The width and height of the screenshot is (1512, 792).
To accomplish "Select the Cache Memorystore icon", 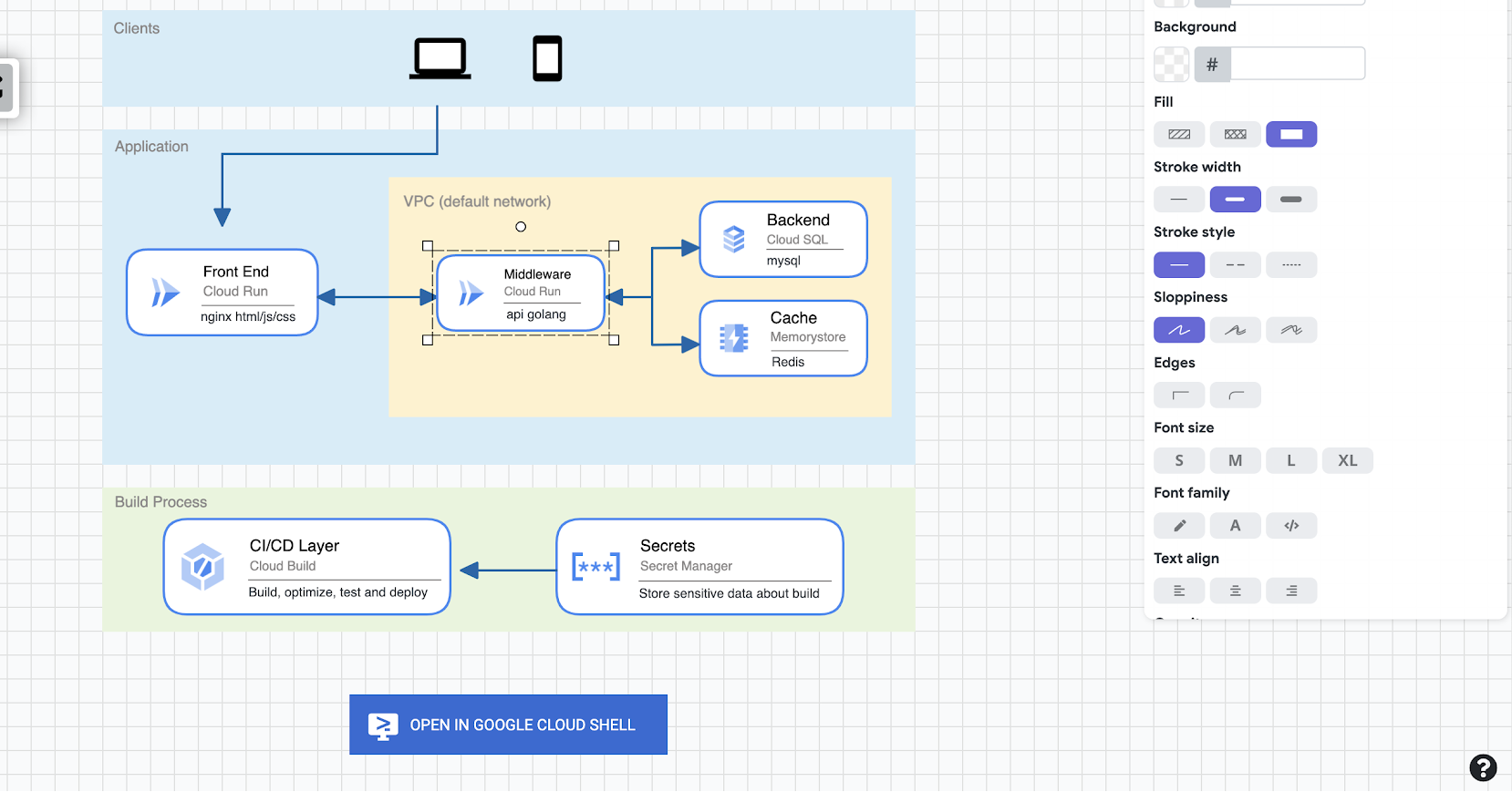I will [x=734, y=338].
